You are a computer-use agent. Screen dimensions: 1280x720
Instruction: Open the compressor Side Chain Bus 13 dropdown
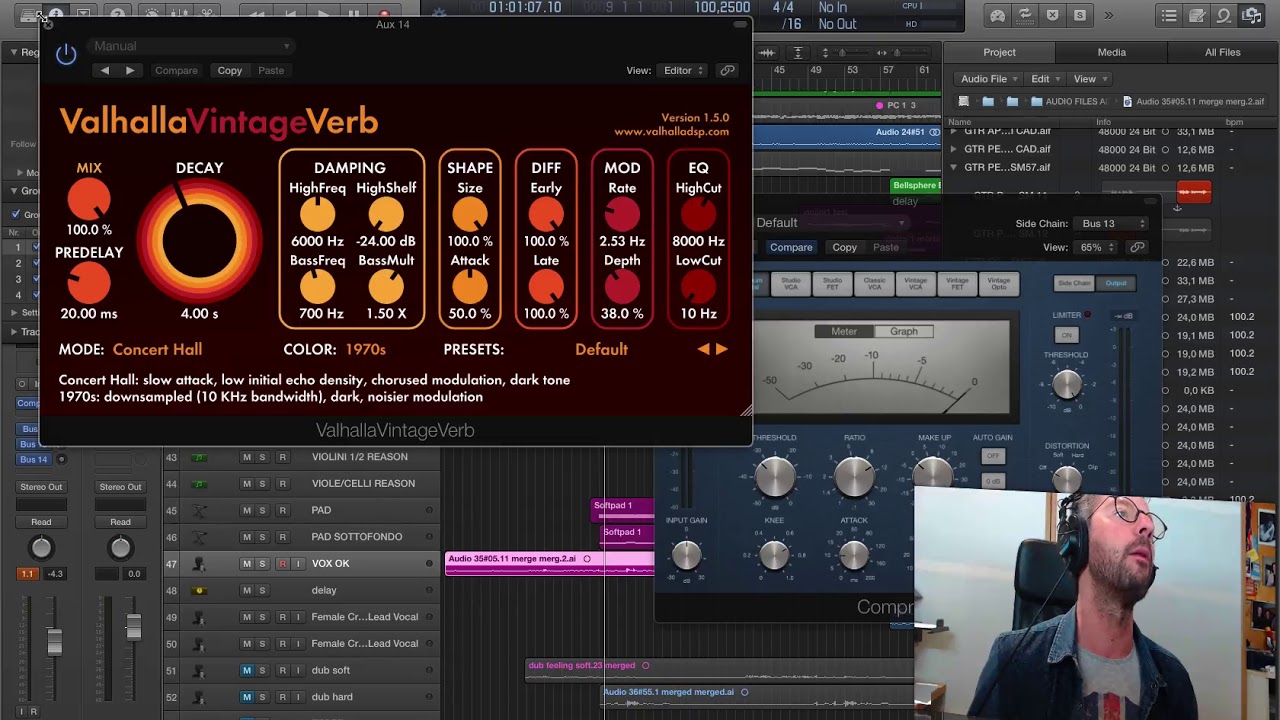1113,224
